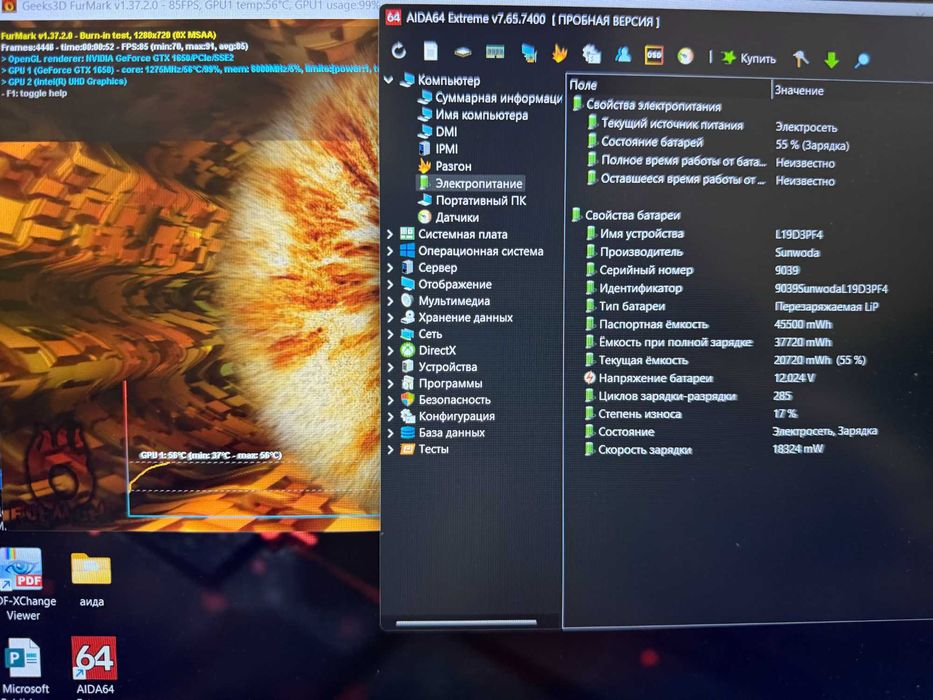Click the magnifier search icon in toolbar
The width and height of the screenshot is (933, 700).
tap(862, 60)
